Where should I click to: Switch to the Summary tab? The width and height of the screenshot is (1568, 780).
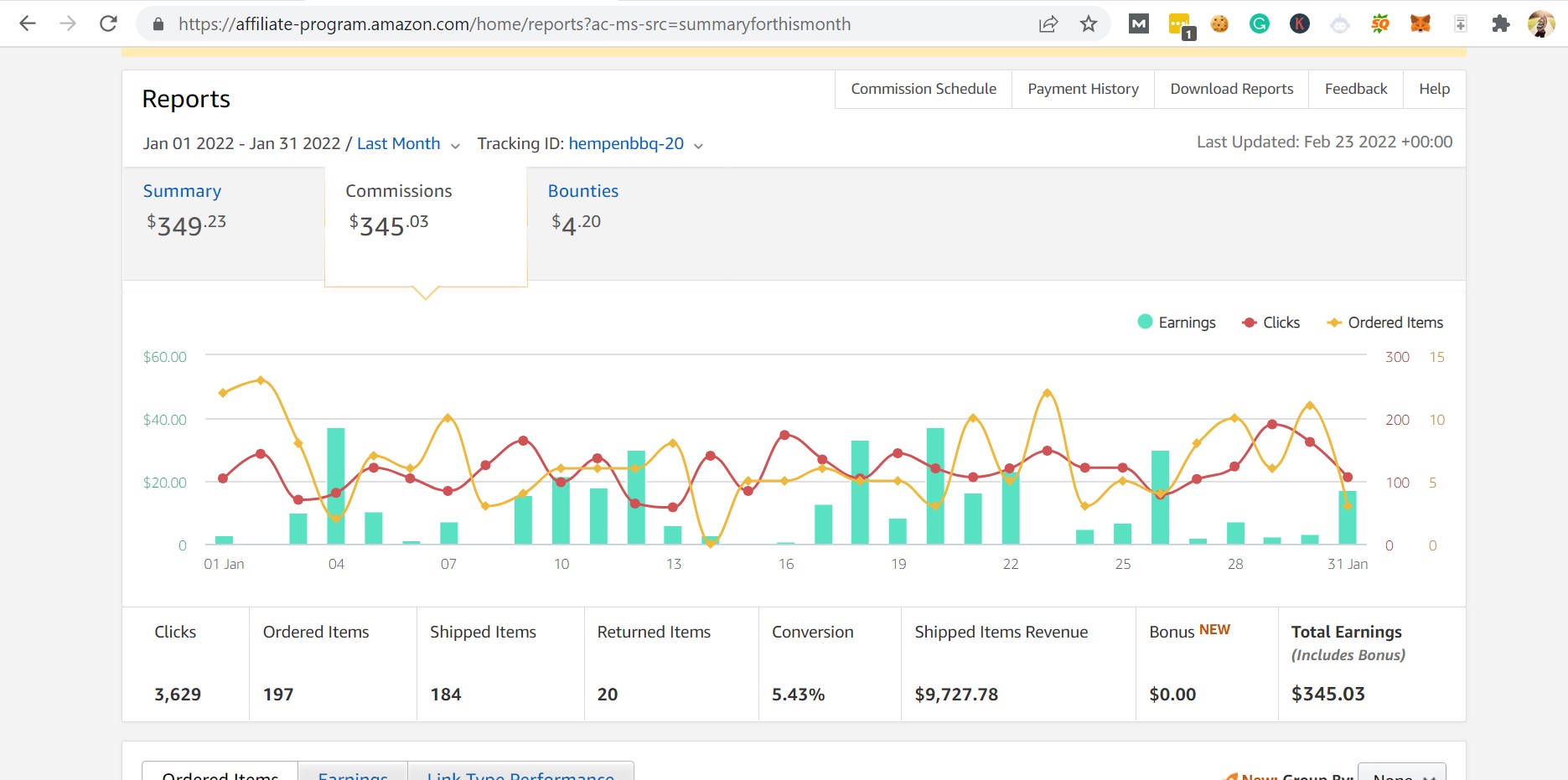pyautogui.click(x=224, y=223)
